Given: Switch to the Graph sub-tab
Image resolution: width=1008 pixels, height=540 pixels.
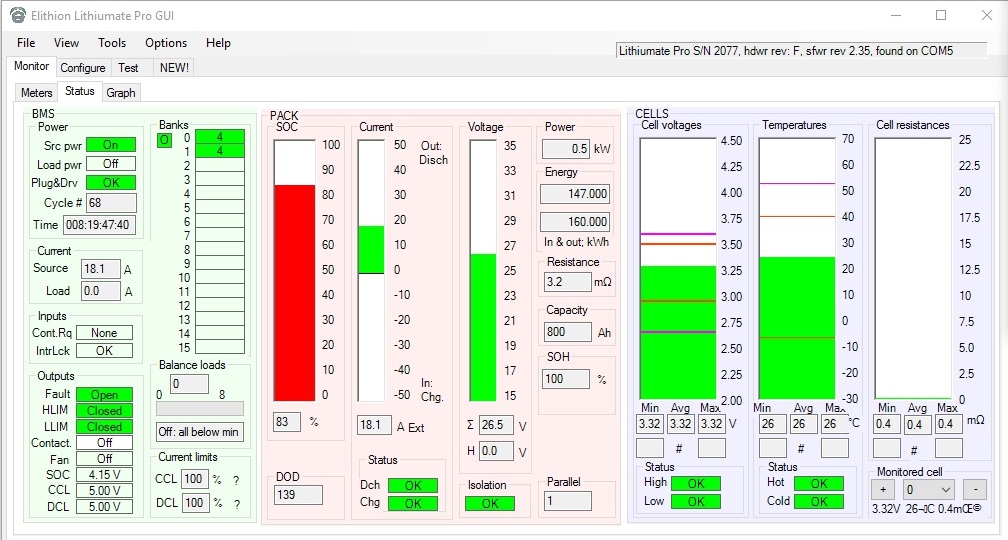Looking at the screenshot, I should [121, 93].
